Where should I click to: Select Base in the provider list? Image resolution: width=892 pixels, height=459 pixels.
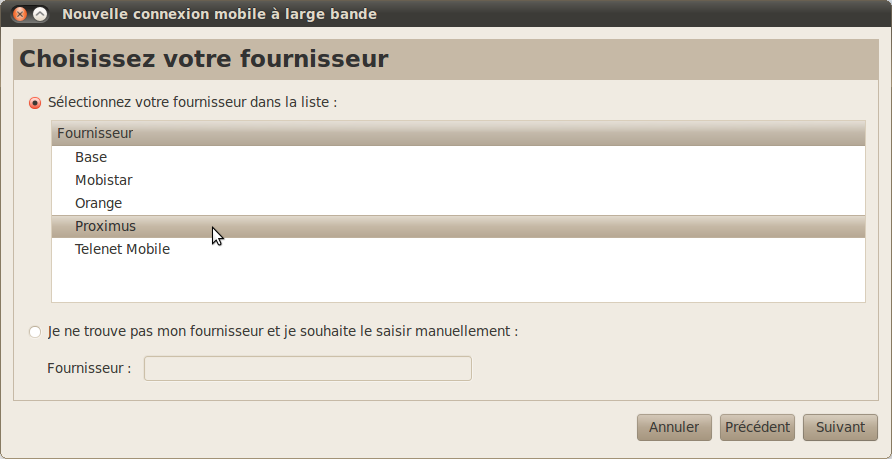459,157
